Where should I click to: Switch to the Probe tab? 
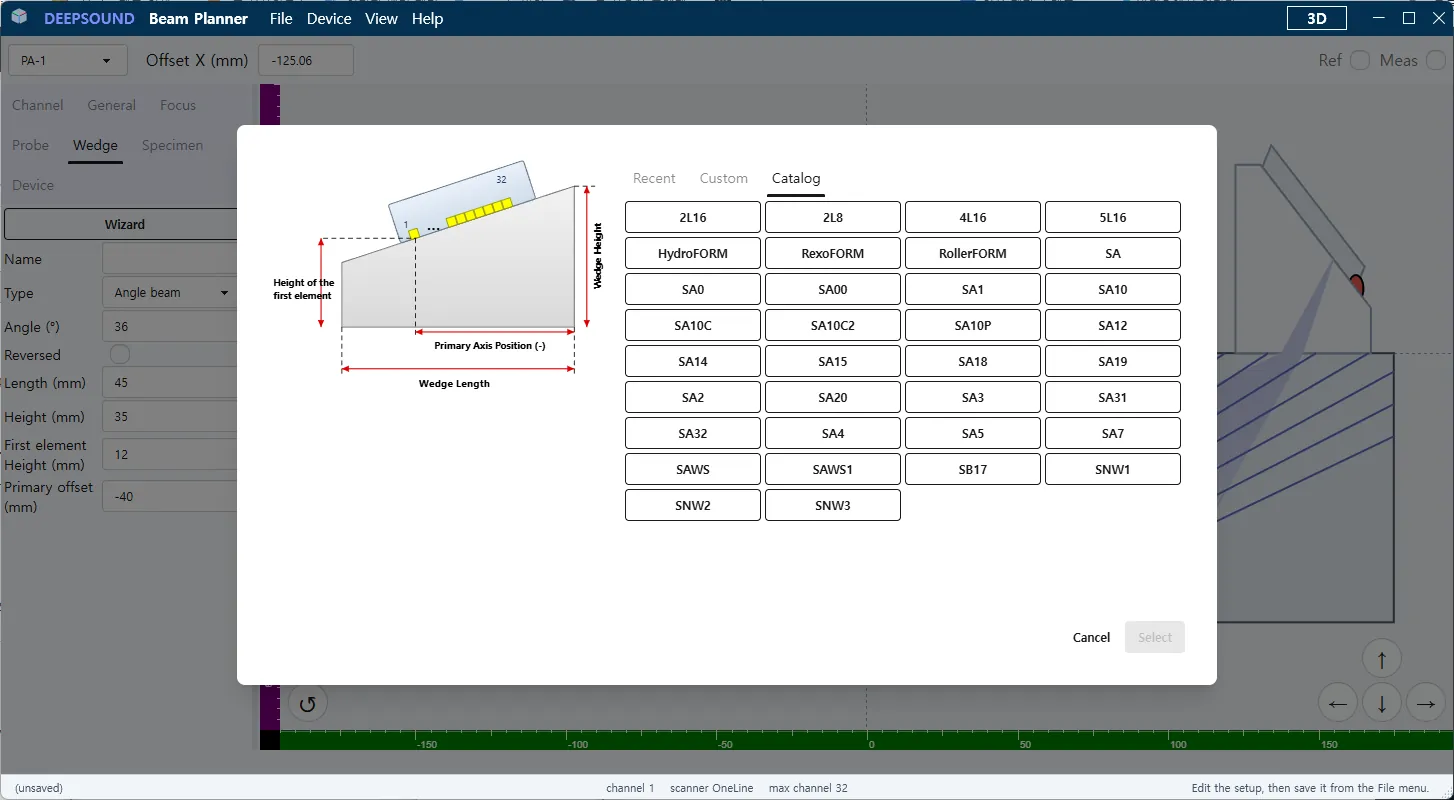pyautogui.click(x=30, y=145)
